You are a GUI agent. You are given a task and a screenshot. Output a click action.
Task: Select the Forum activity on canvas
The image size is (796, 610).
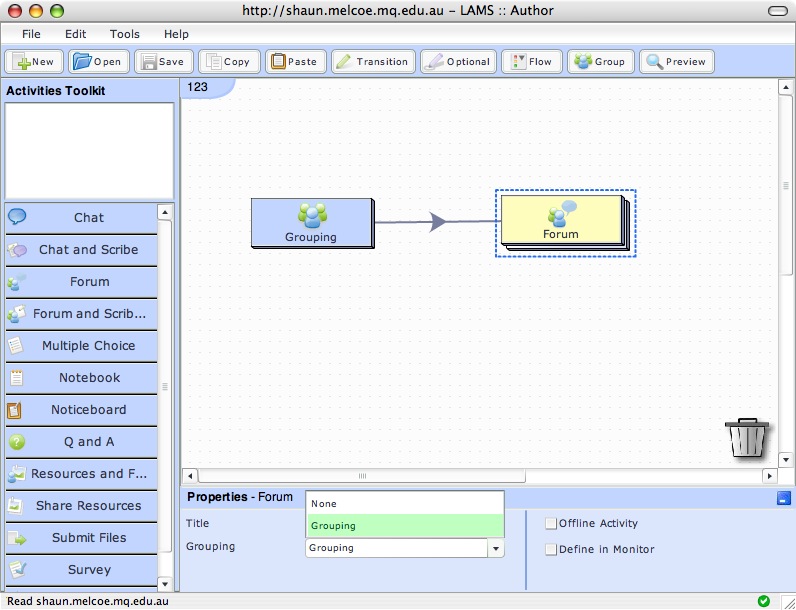(561, 221)
